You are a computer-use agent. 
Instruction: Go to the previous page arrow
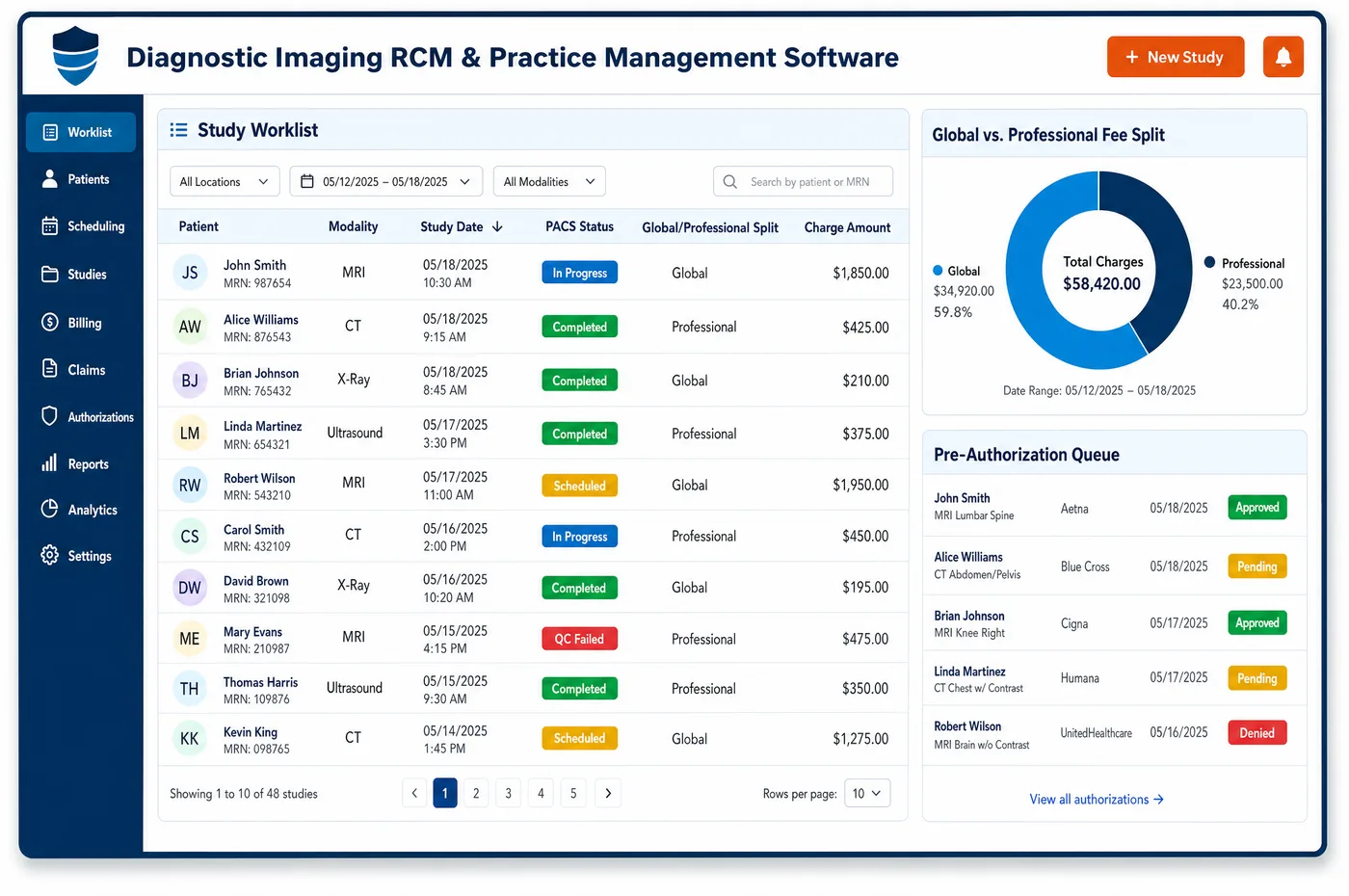tap(414, 793)
